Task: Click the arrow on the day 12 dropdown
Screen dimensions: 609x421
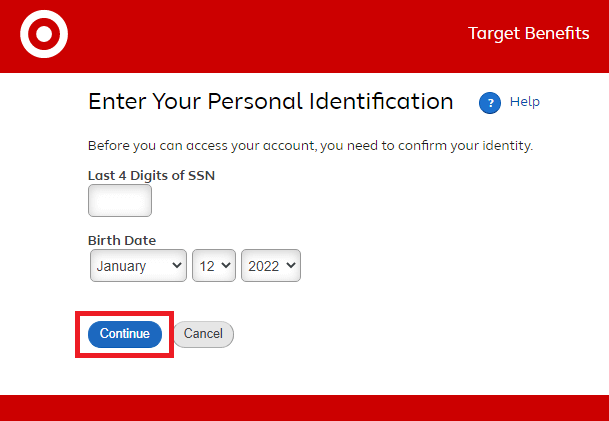Action: click(226, 265)
